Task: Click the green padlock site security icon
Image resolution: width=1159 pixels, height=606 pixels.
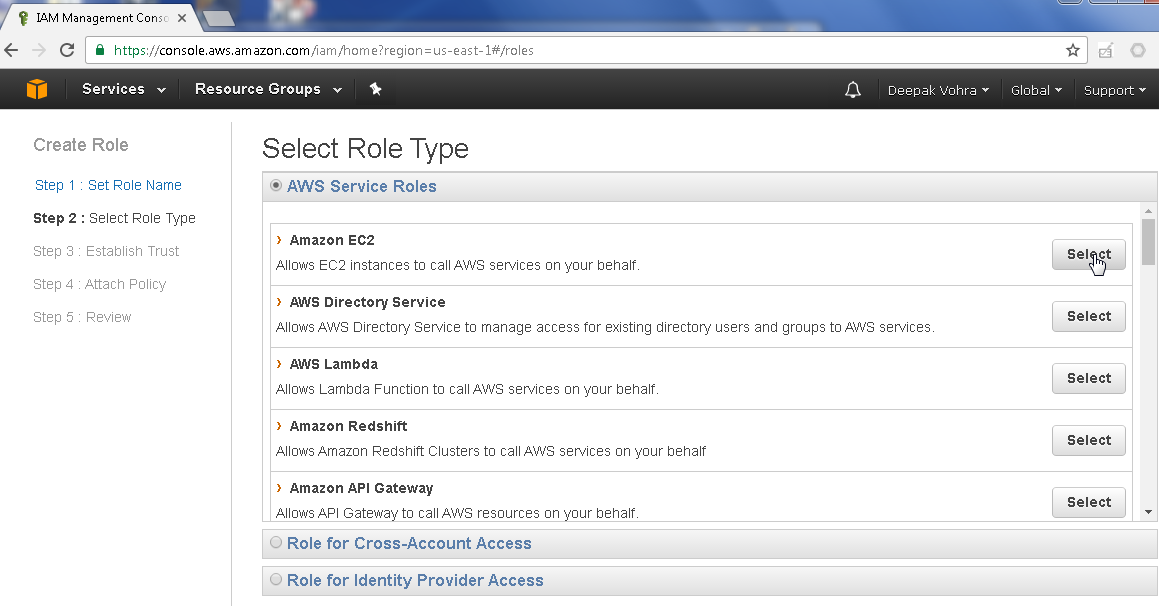Action: tap(101, 50)
